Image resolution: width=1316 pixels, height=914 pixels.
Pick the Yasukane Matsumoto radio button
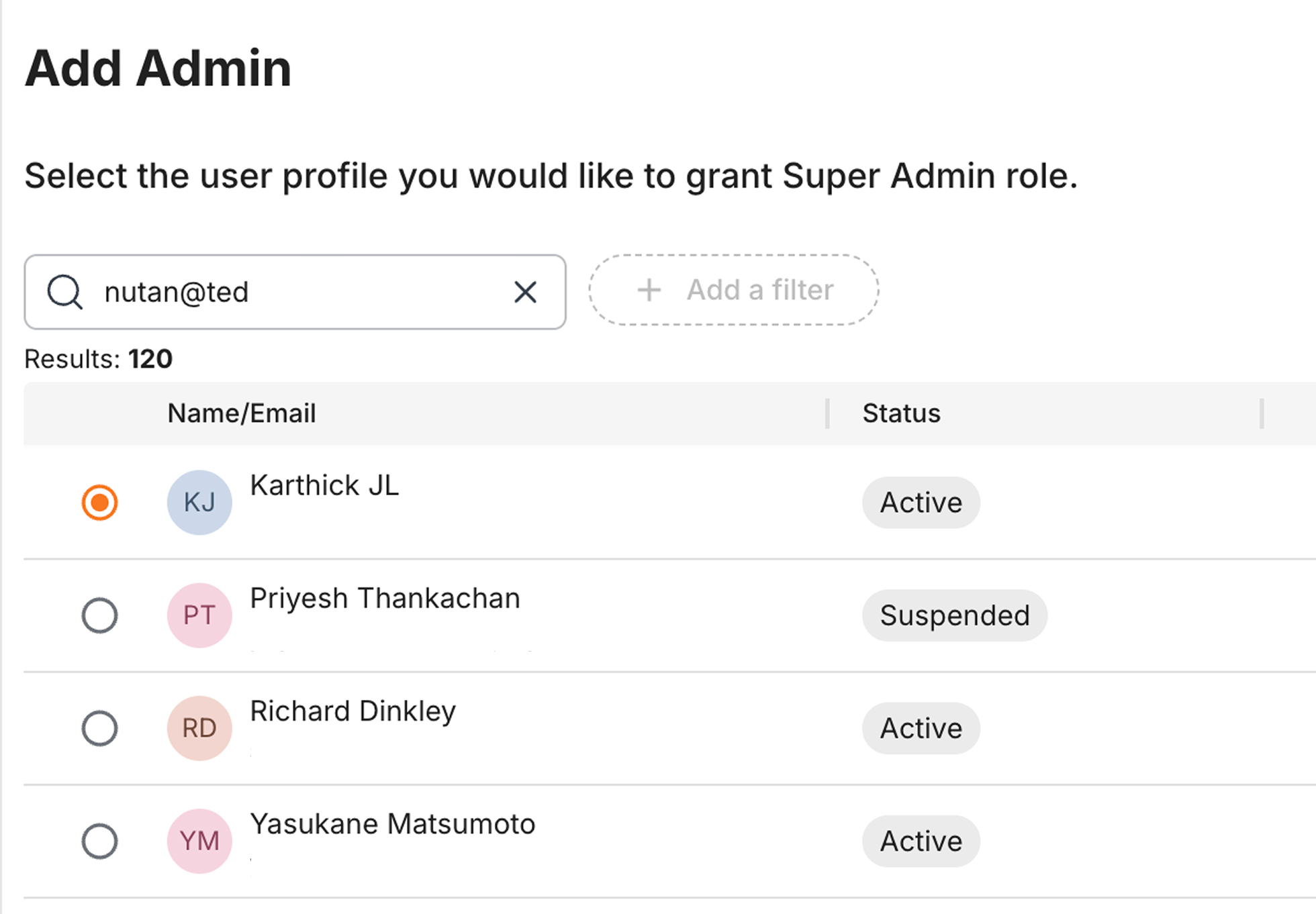point(100,841)
